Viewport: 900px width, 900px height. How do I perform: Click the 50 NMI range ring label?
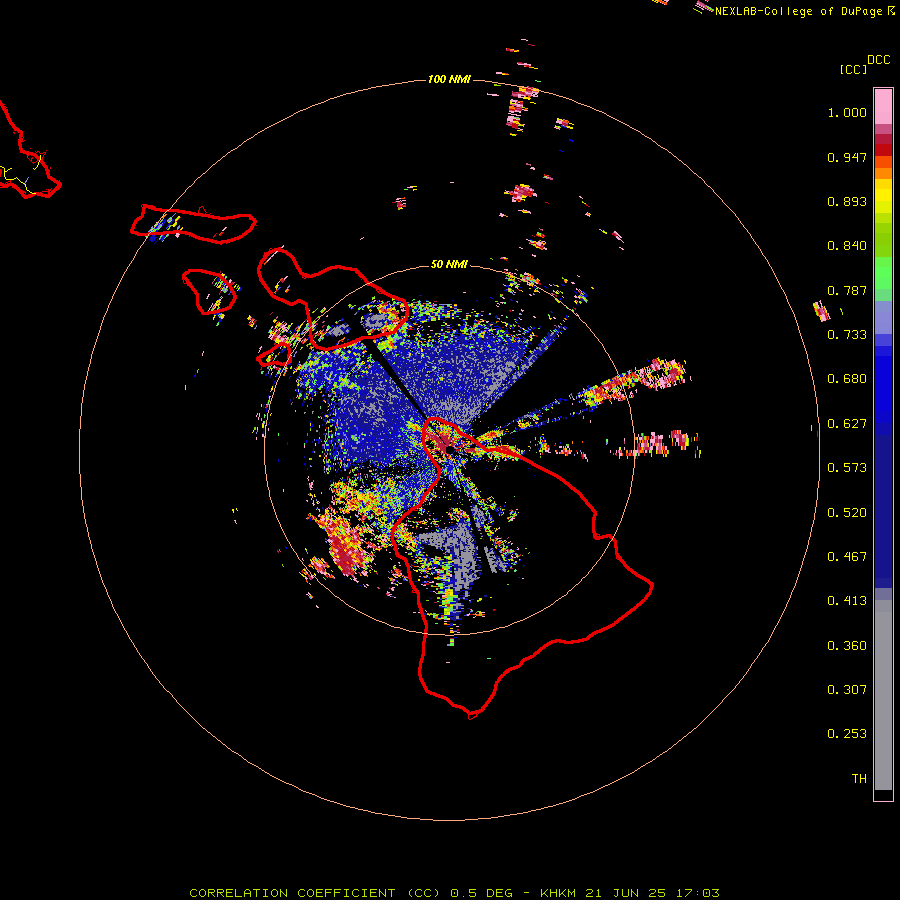click(x=449, y=264)
